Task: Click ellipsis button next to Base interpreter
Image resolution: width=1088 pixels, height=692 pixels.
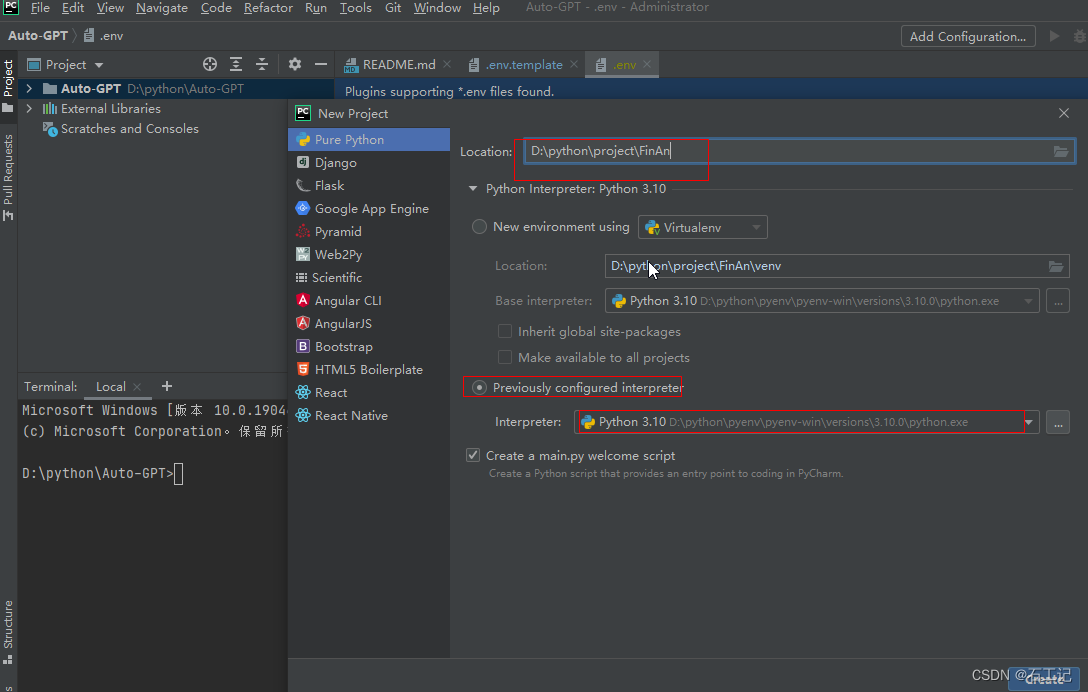Action: tap(1057, 301)
